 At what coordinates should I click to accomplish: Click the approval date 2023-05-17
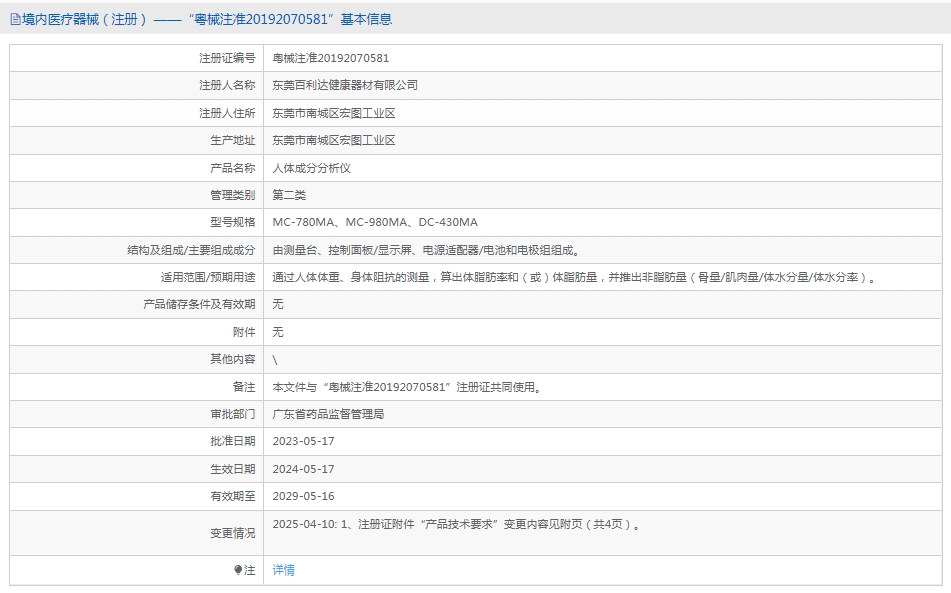303,441
